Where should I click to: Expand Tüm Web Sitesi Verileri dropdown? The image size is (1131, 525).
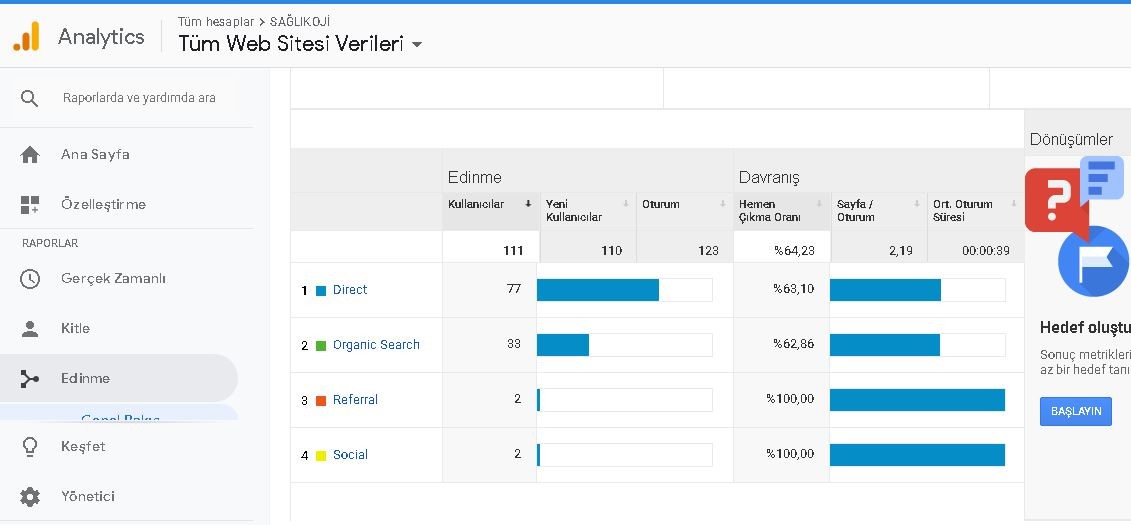pos(416,45)
